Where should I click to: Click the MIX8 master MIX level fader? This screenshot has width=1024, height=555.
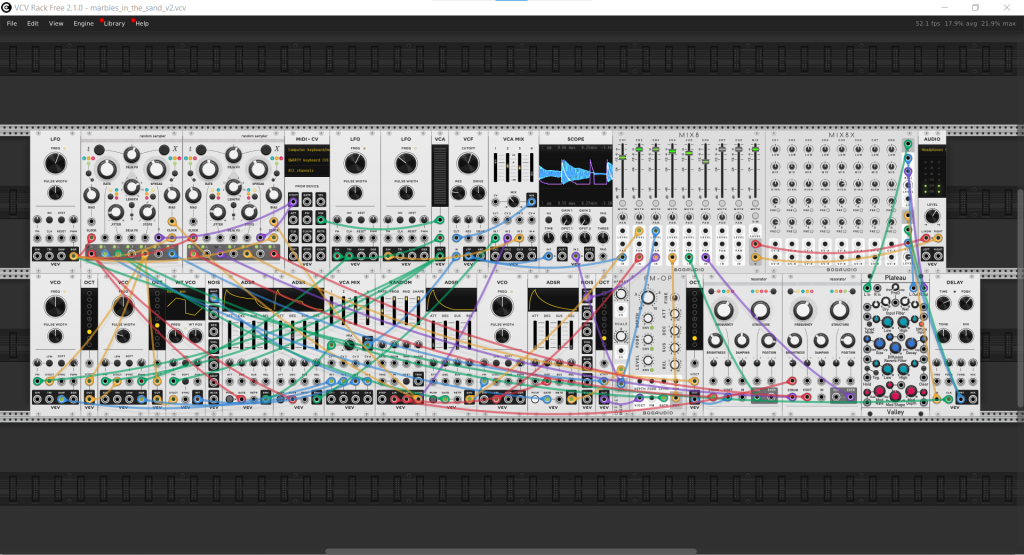pyautogui.click(x=755, y=149)
